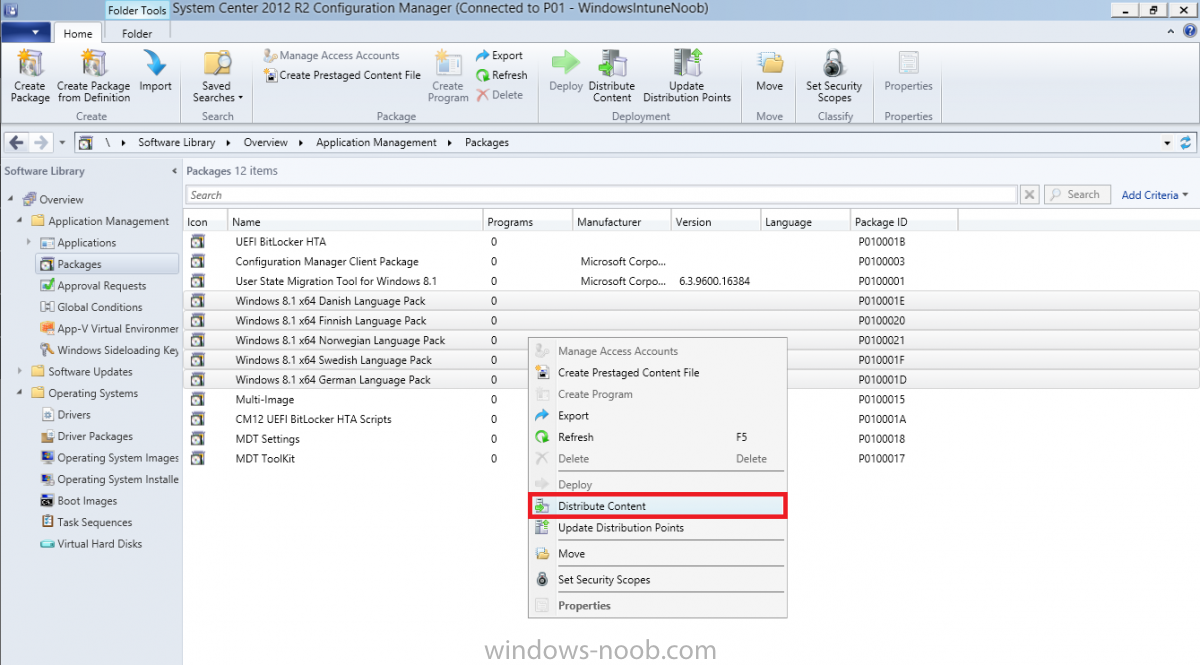This screenshot has width=1200, height=665.
Task: Sort by the Package ID column header
Action: coord(904,222)
